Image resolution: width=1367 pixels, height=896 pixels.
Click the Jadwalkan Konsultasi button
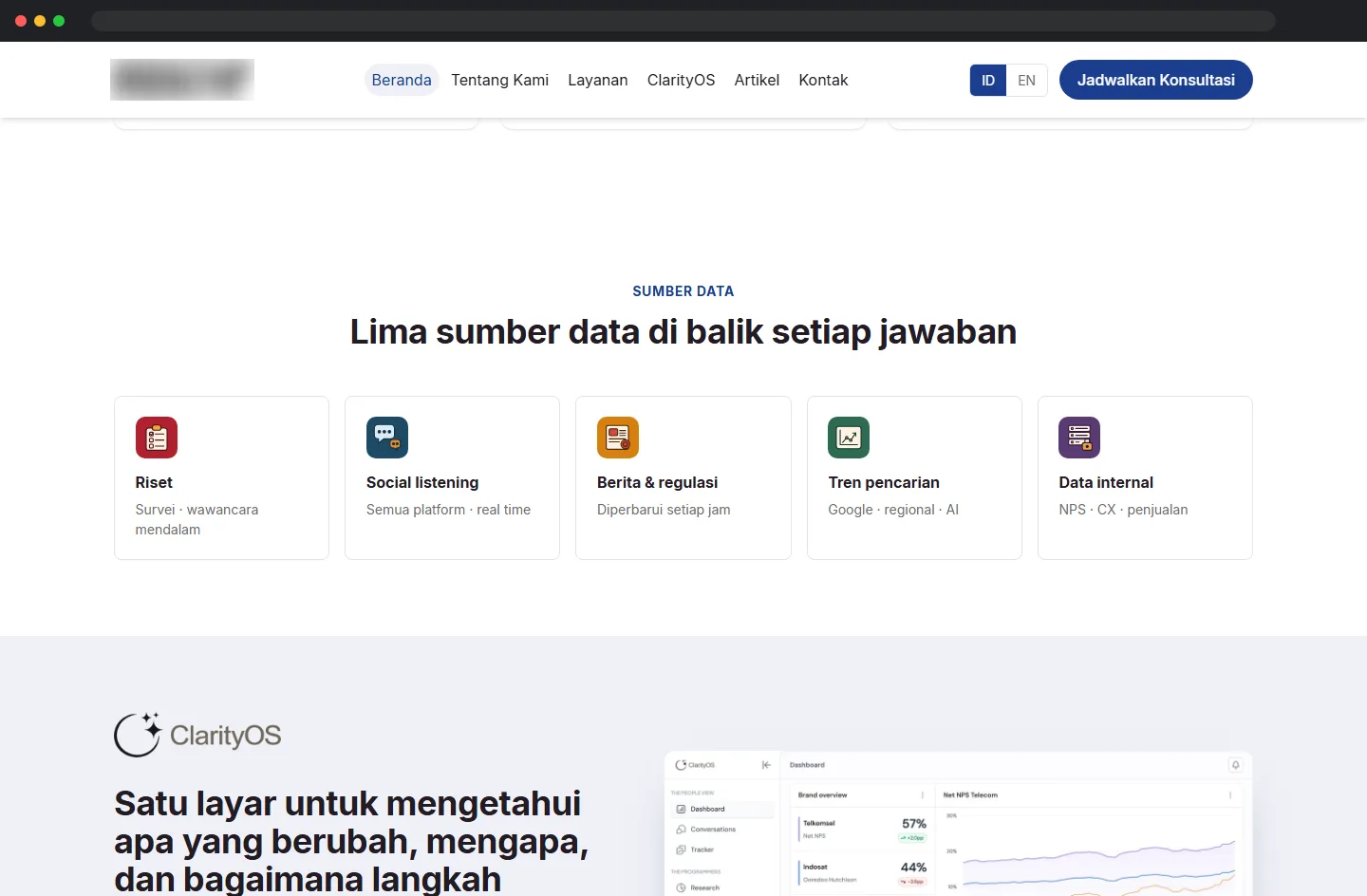pyautogui.click(x=1156, y=80)
